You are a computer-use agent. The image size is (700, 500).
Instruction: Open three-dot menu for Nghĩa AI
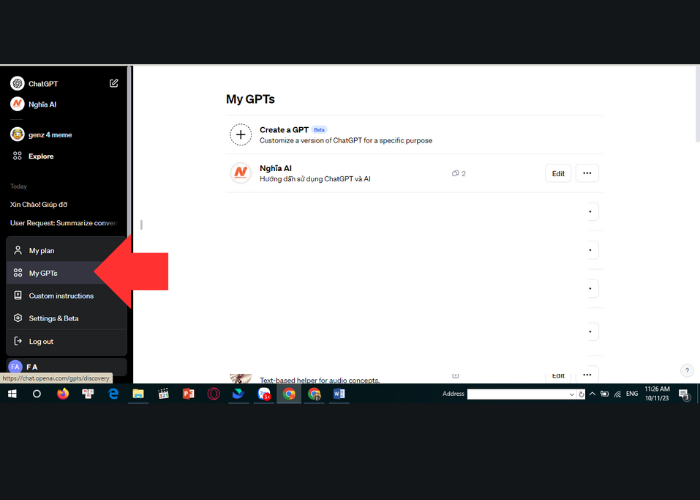pyautogui.click(x=587, y=173)
